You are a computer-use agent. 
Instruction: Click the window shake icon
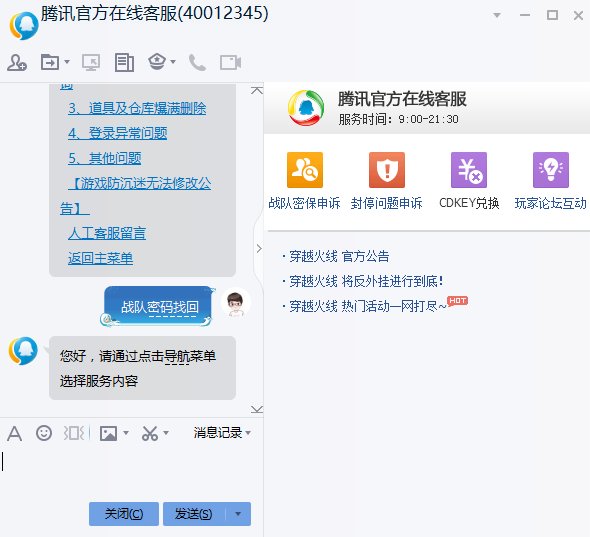(73, 433)
